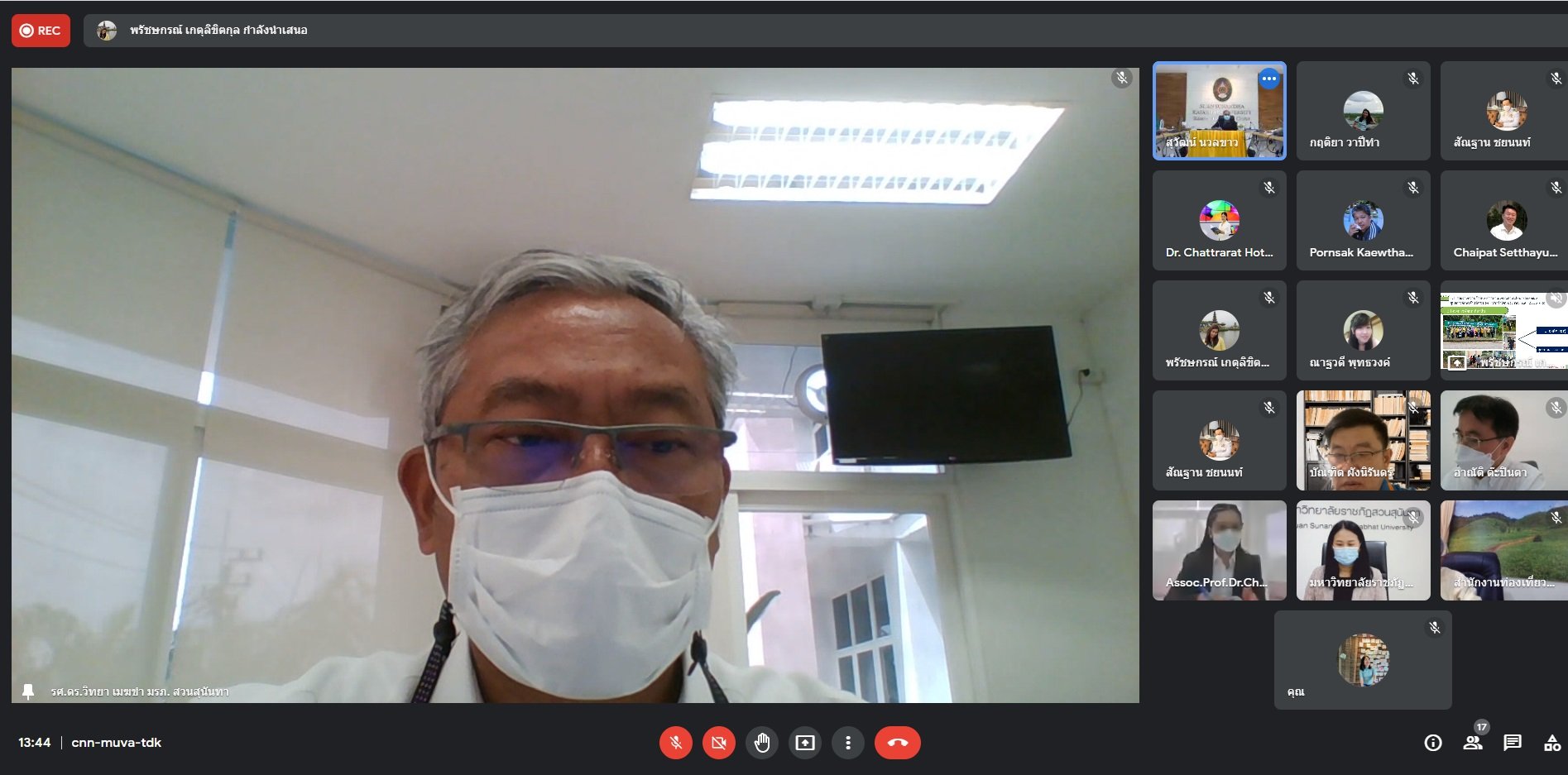Open the chat panel icon
Image resolution: width=1568 pixels, height=775 pixels.
coord(1513,743)
